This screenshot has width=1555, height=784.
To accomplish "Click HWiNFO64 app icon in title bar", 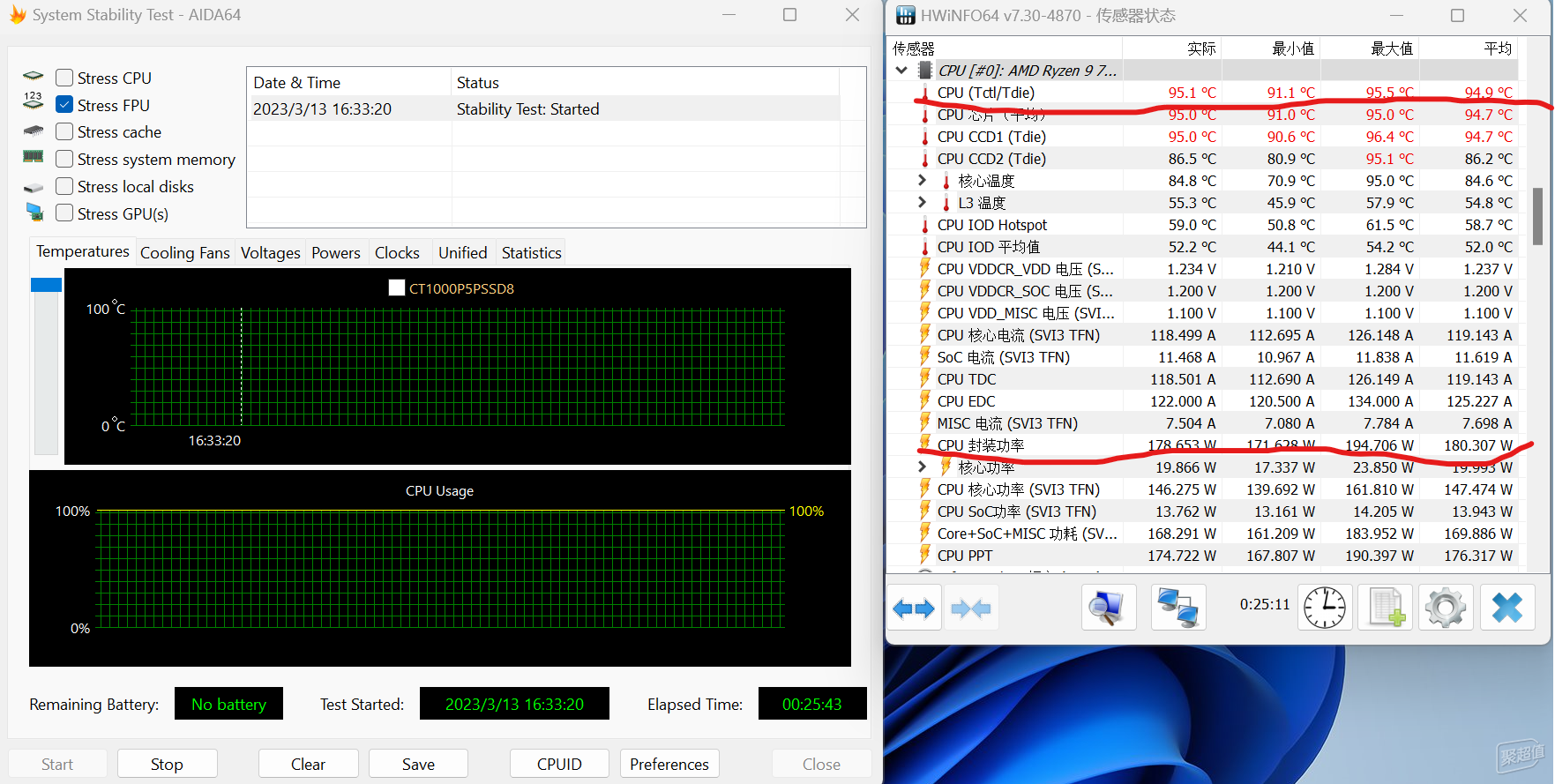I will 906,15.
